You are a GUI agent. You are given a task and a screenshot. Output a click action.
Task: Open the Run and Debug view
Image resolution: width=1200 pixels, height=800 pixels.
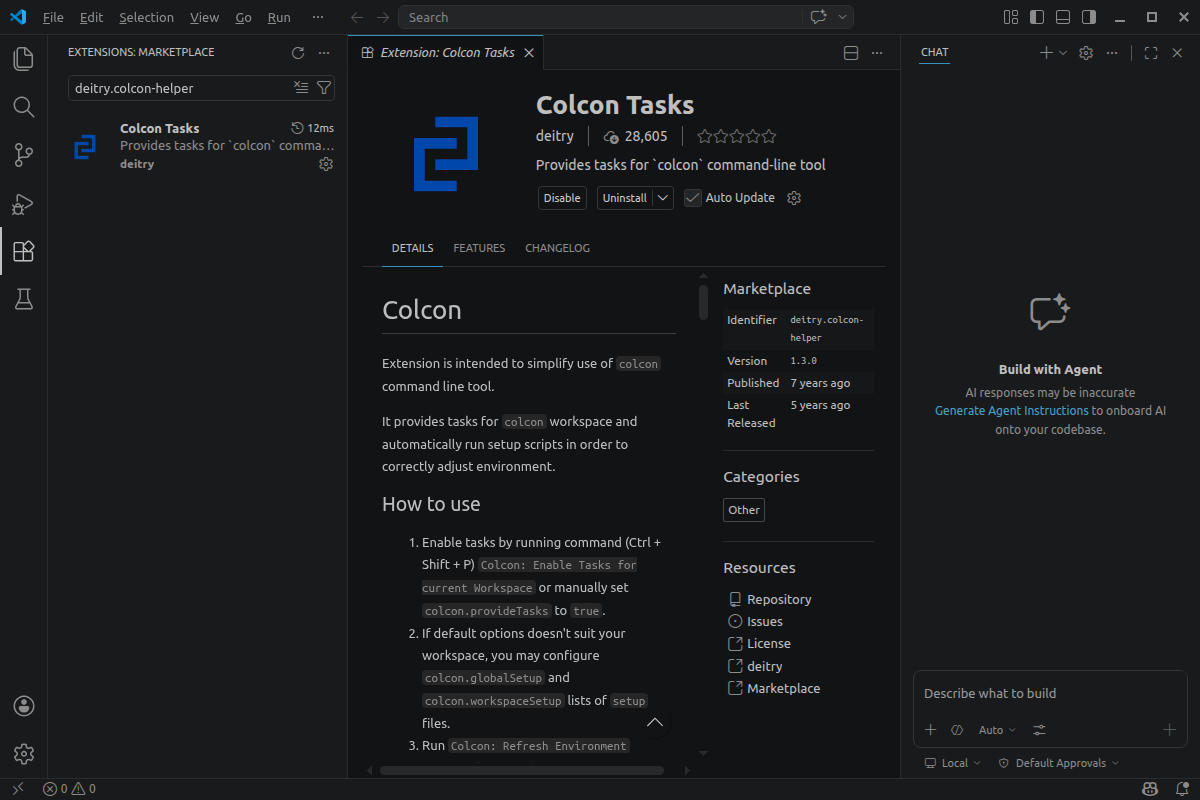23,203
